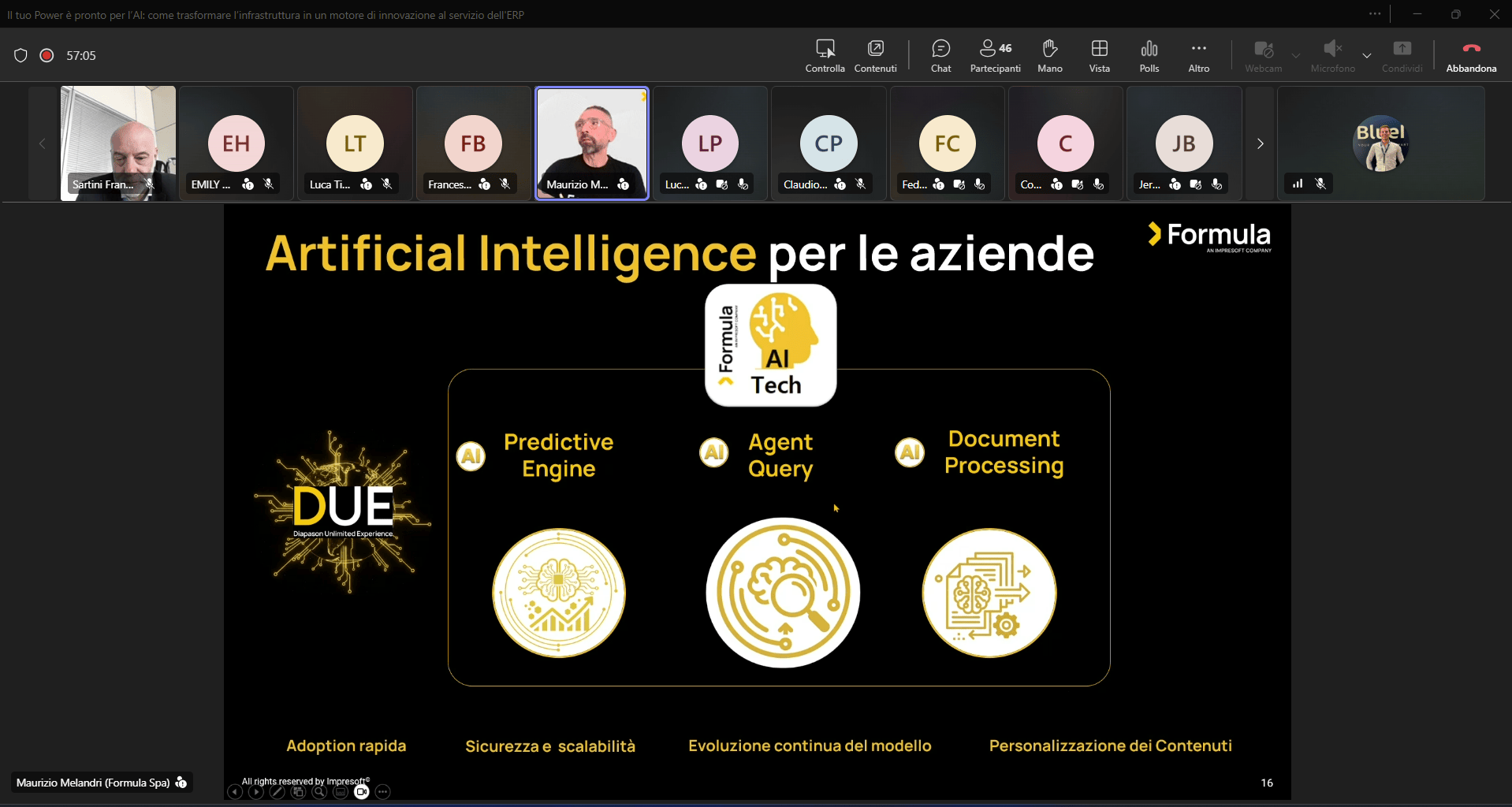The image size is (1512, 807).
Task: Leave the meeting with Abbandona
Action: pos(1471,56)
